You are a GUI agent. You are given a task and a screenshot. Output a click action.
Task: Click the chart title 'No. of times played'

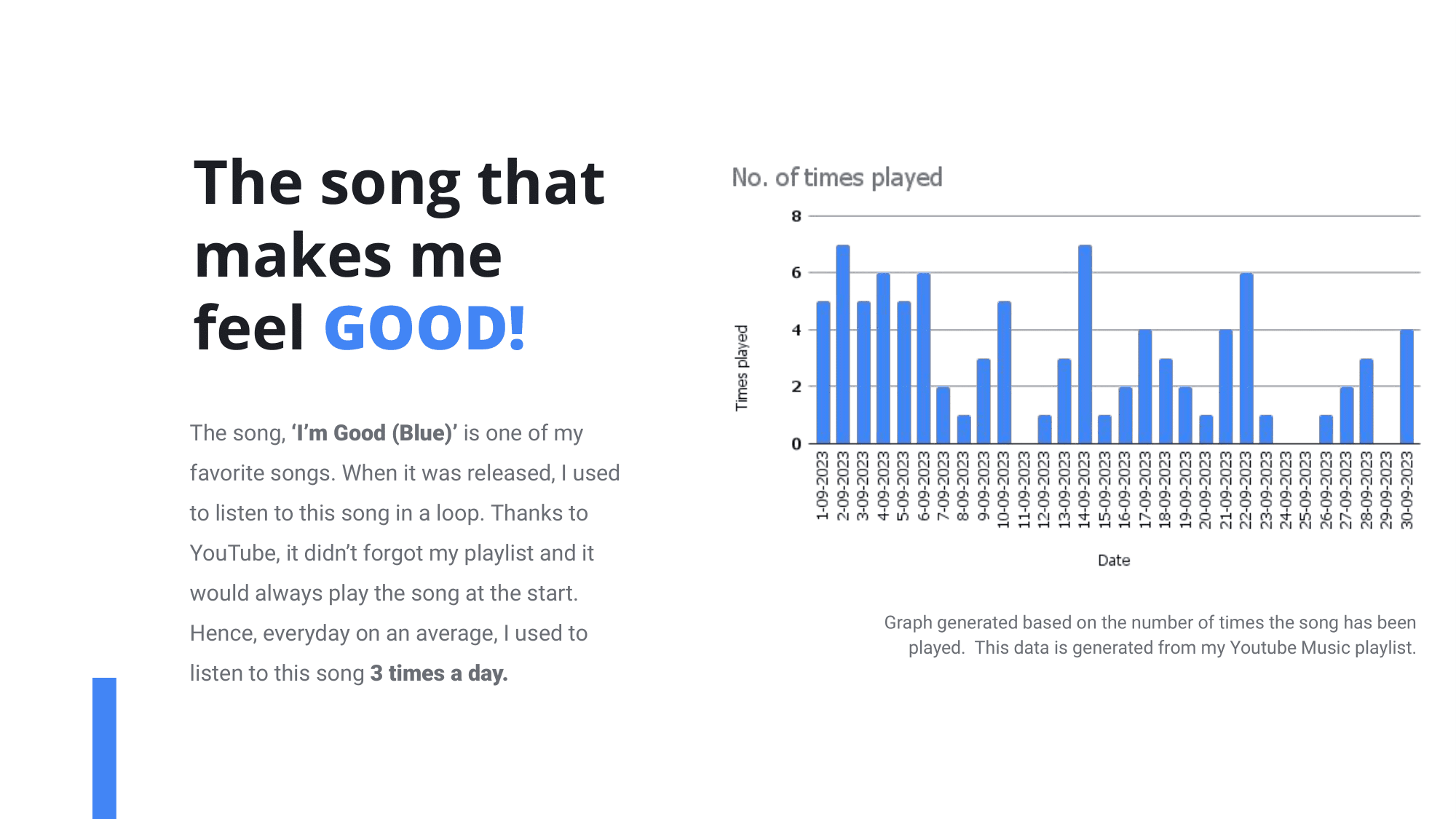[x=837, y=178]
